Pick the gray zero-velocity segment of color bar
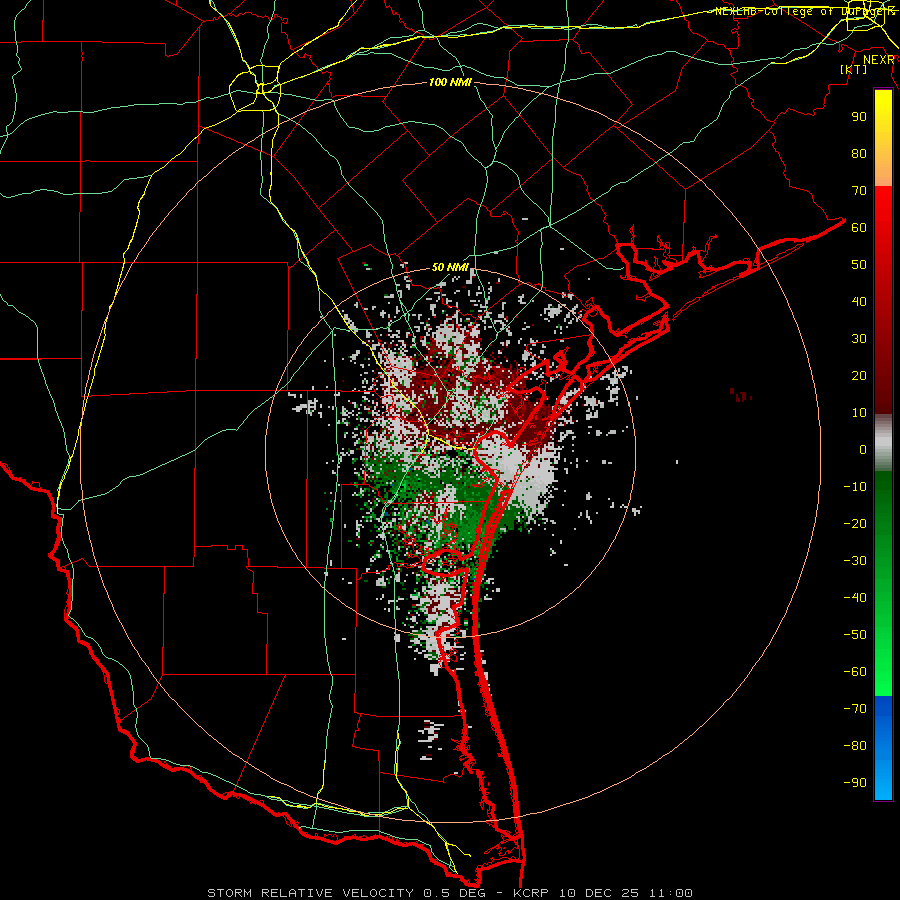Image resolution: width=900 pixels, height=900 pixels. click(x=883, y=443)
